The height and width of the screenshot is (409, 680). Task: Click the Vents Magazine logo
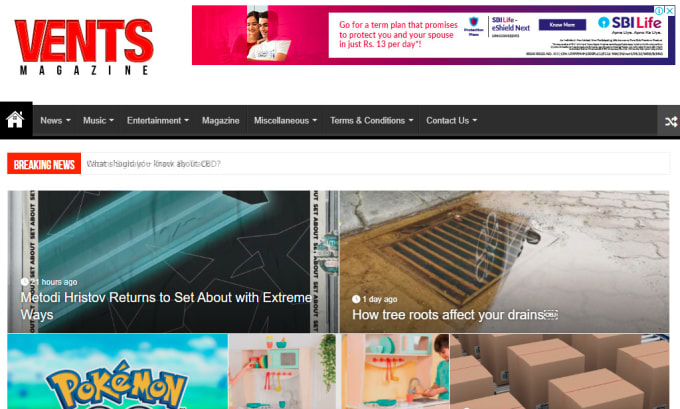click(84, 46)
